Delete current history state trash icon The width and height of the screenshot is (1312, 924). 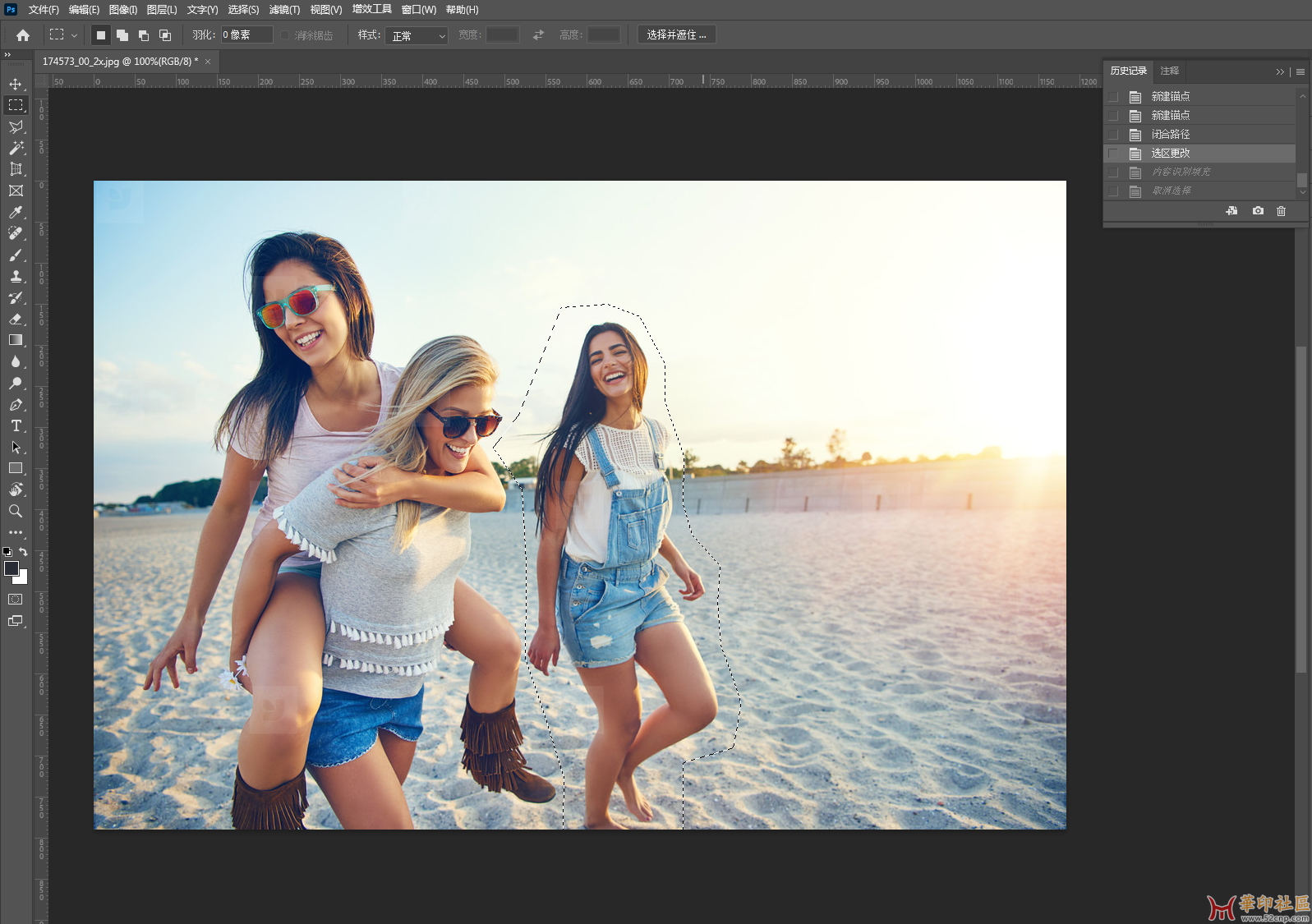pos(1281,211)
